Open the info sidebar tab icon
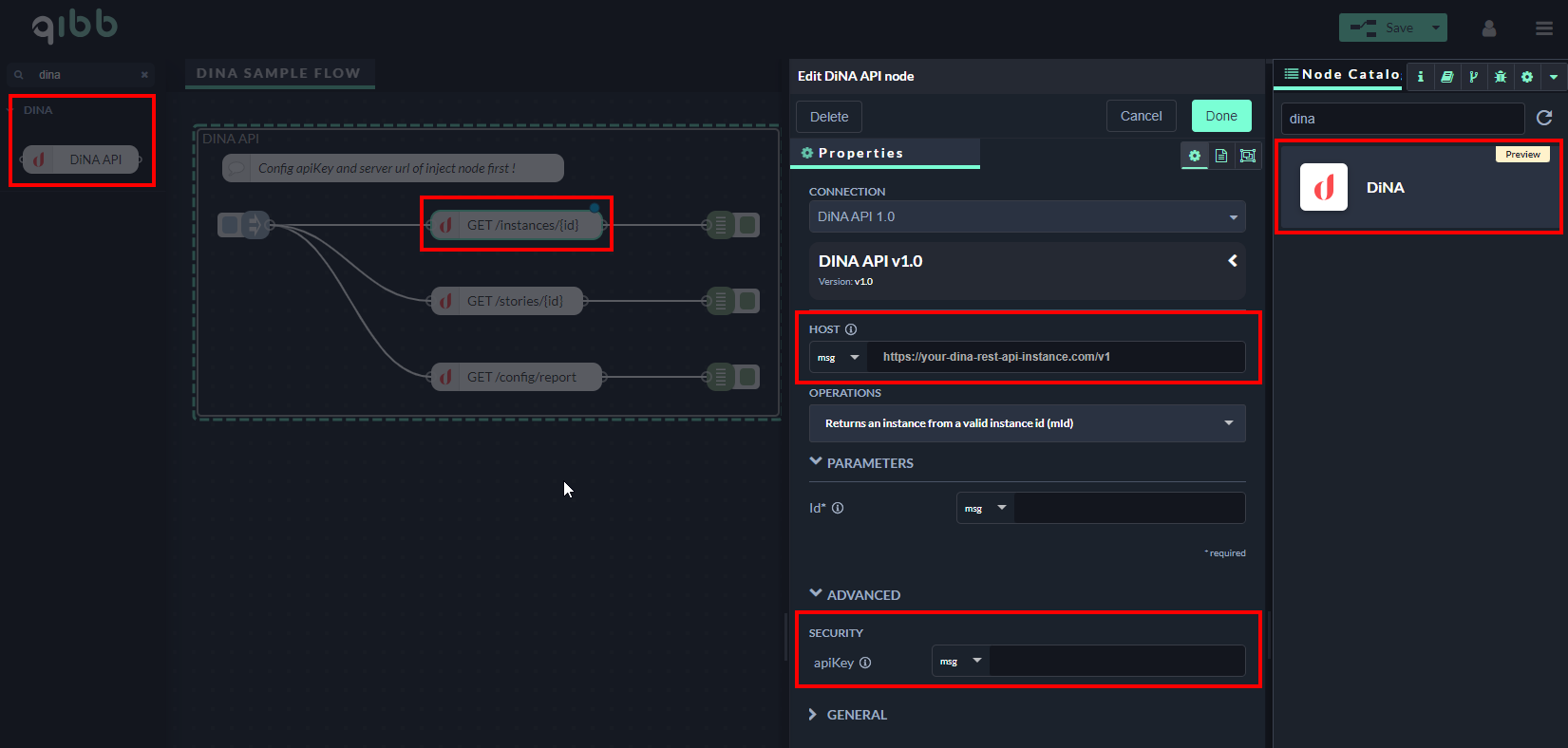Image resolution: width=1568 pixels, height=748 pixels. (x=1420, y=77)
